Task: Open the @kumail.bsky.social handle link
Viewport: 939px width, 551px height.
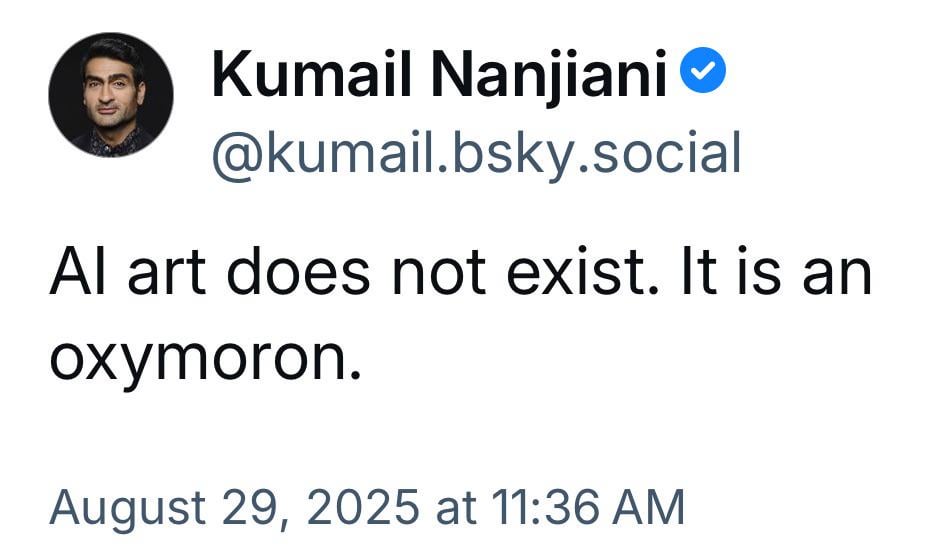Action: click(x=477, y=155)
